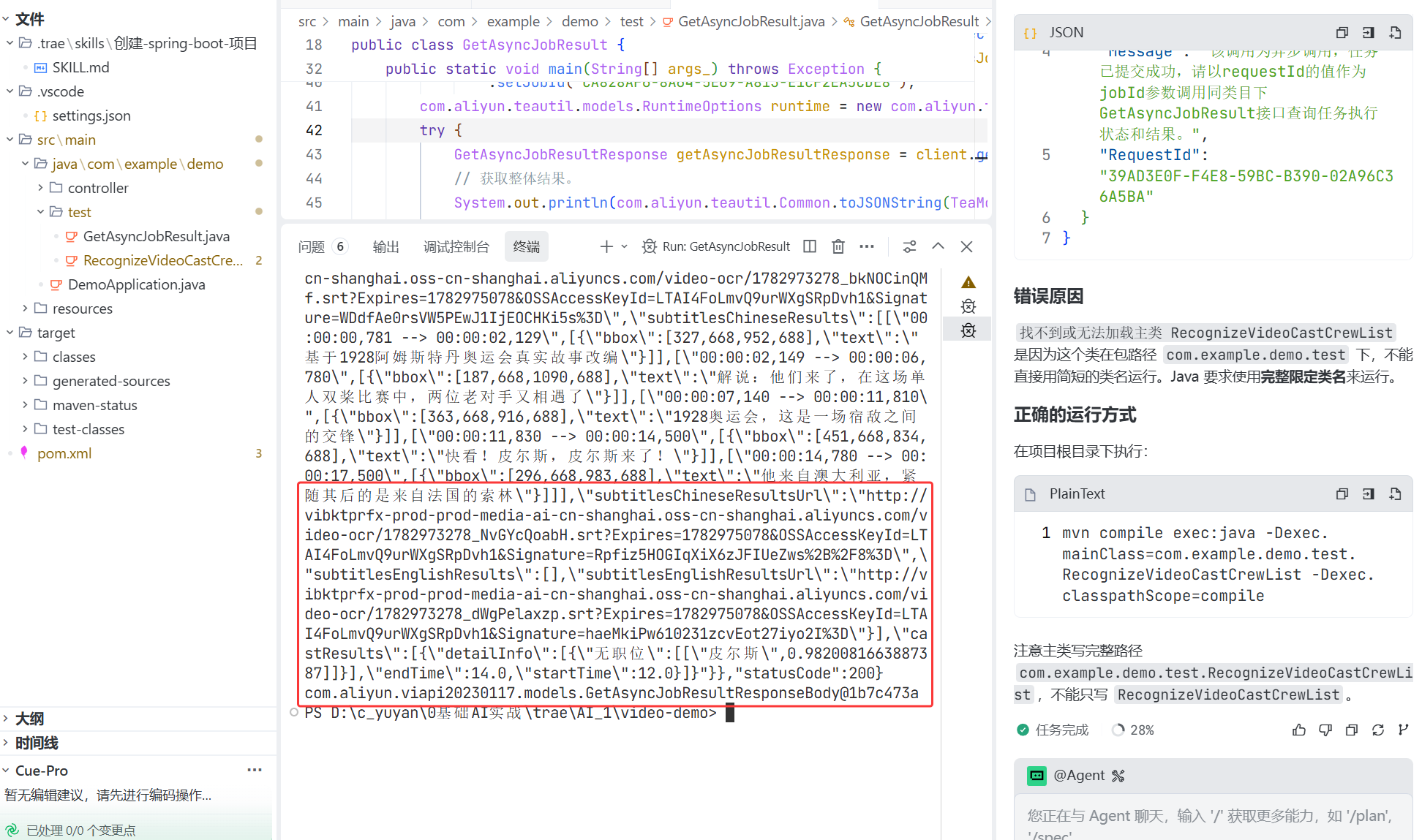Open the launch profile dropdown beside plus

[624, 247]
